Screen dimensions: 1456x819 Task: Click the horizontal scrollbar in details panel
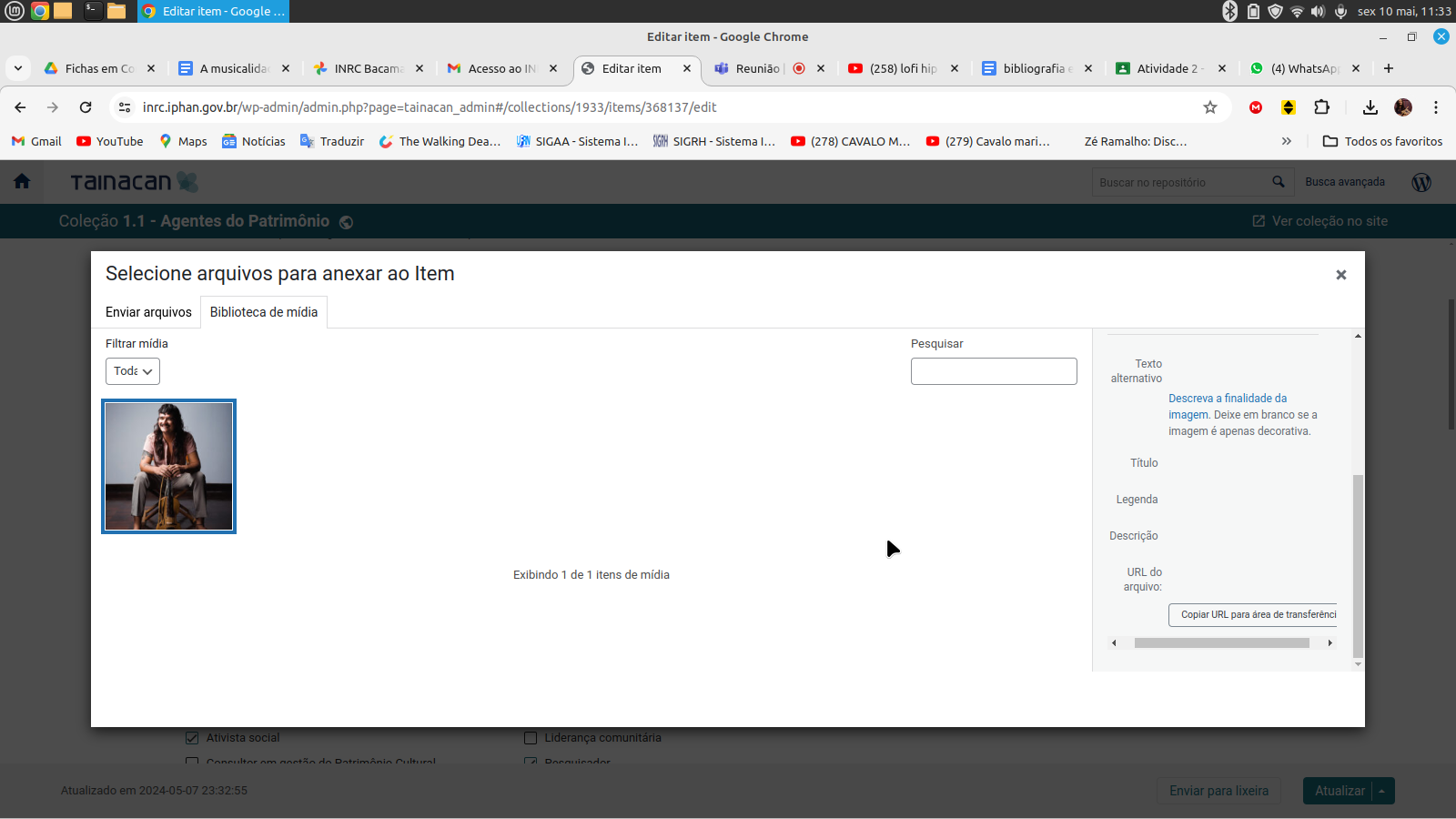[1221, 643]
